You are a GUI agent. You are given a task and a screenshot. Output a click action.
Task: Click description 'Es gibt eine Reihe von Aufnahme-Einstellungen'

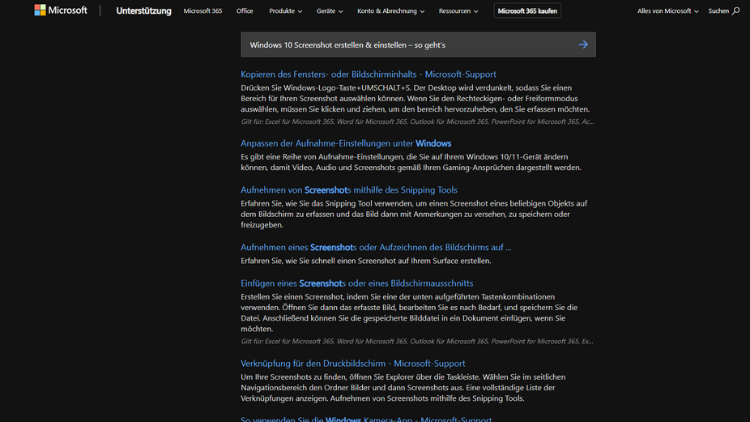point(411,162)
